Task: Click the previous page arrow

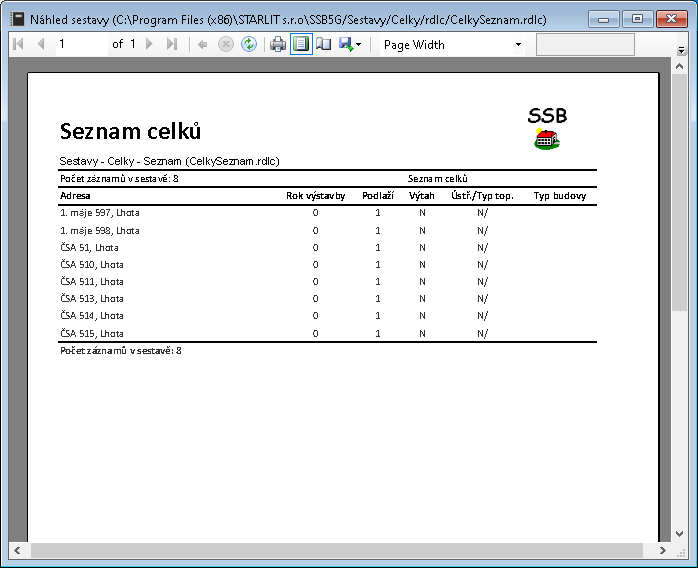Action: [40, 44]
